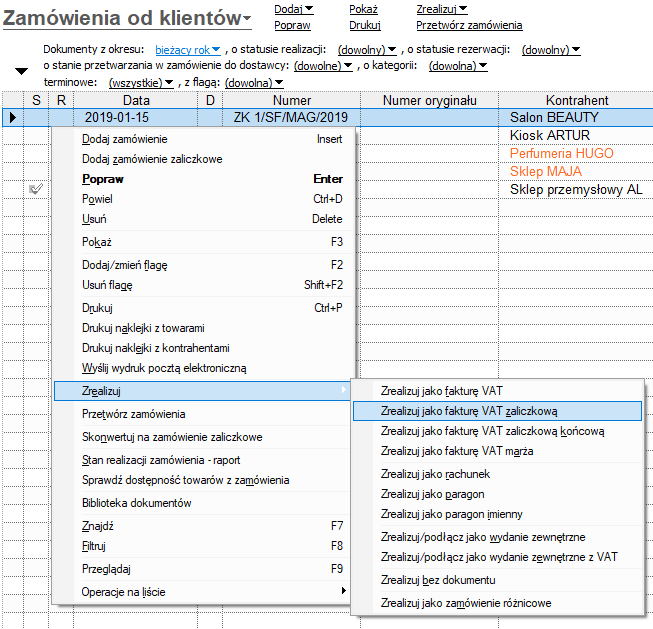Click the S column header
Image resolution: width=653 pixels, height=629 pixels.
(x=36, y=100)
